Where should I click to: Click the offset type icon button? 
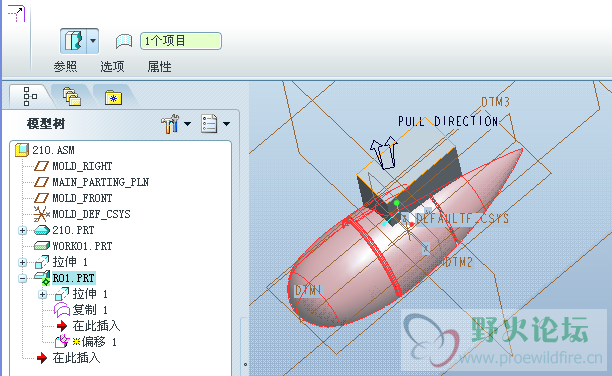73,41
